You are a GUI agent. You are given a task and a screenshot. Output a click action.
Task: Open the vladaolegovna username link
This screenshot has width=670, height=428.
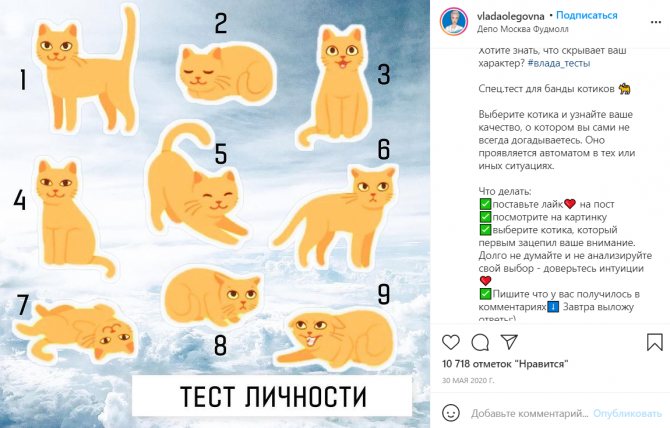coord(511,16)
